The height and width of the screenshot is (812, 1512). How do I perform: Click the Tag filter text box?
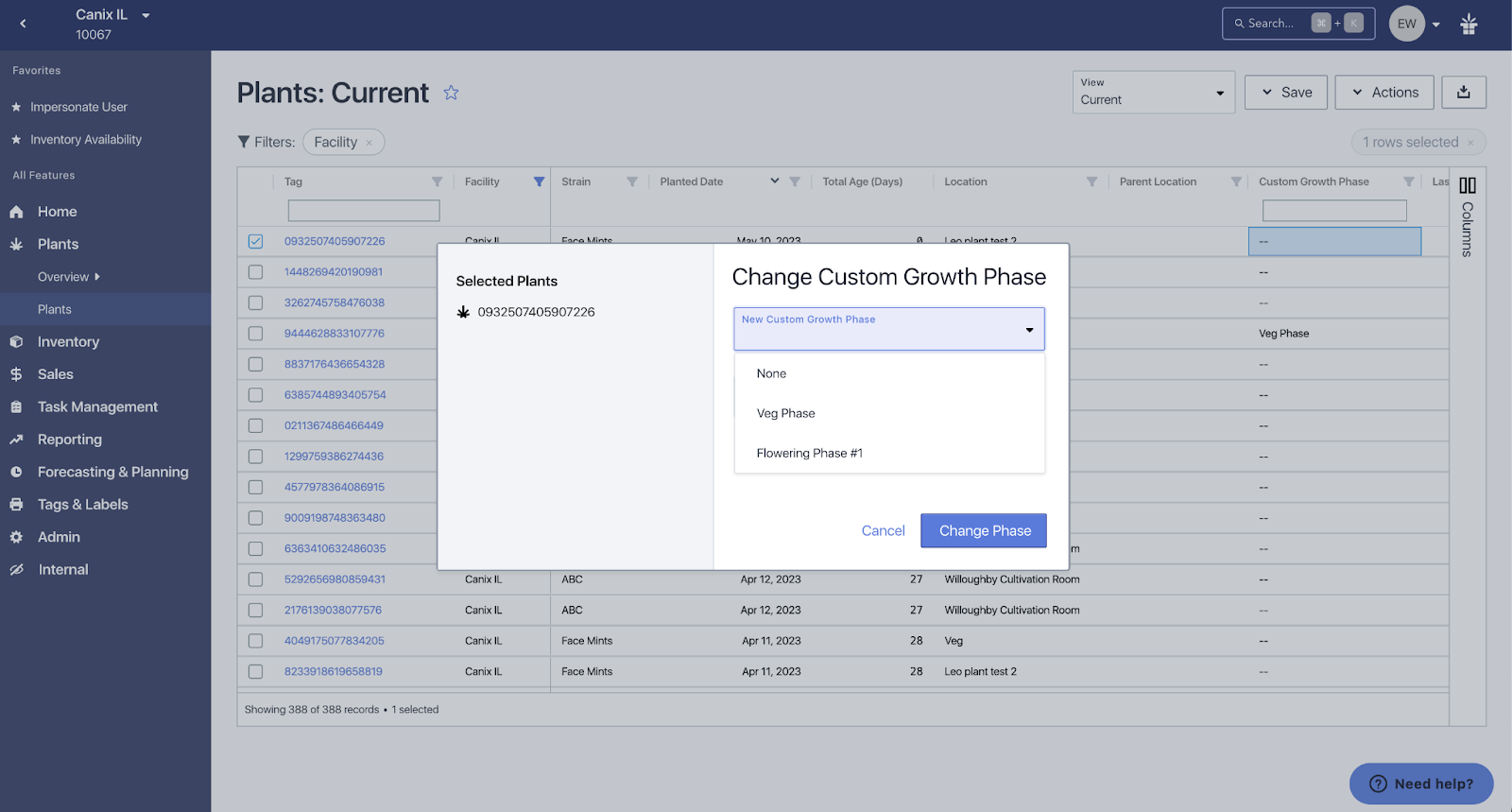(x=364, y=210)
